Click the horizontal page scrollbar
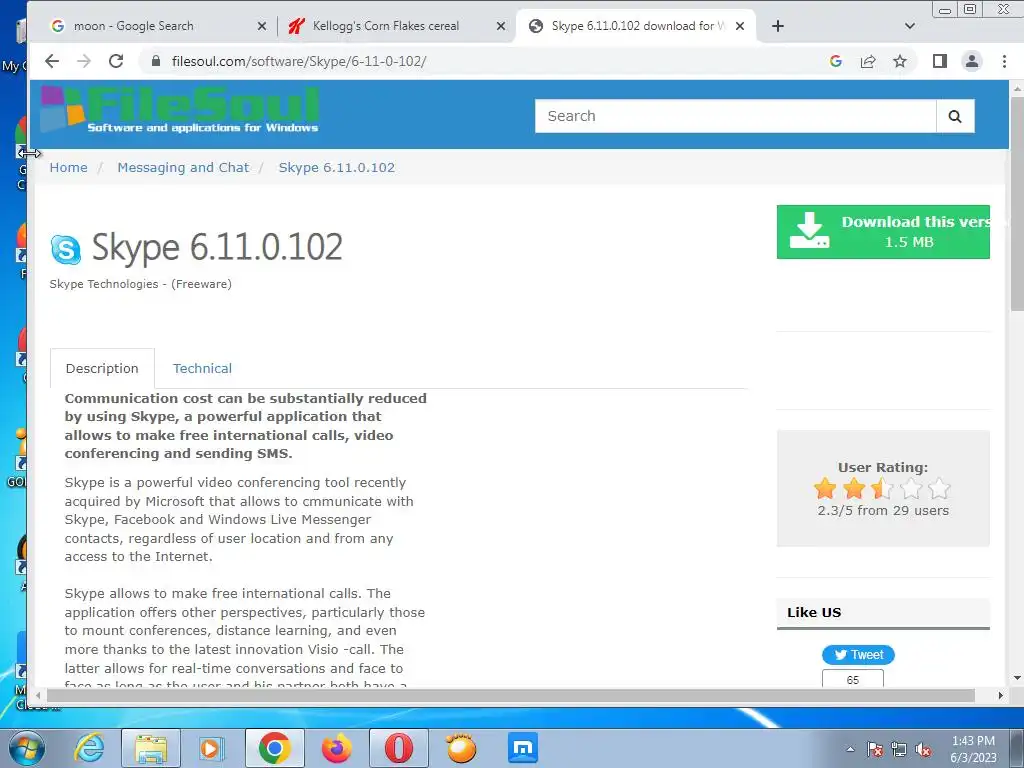 (x=511, y=696)
